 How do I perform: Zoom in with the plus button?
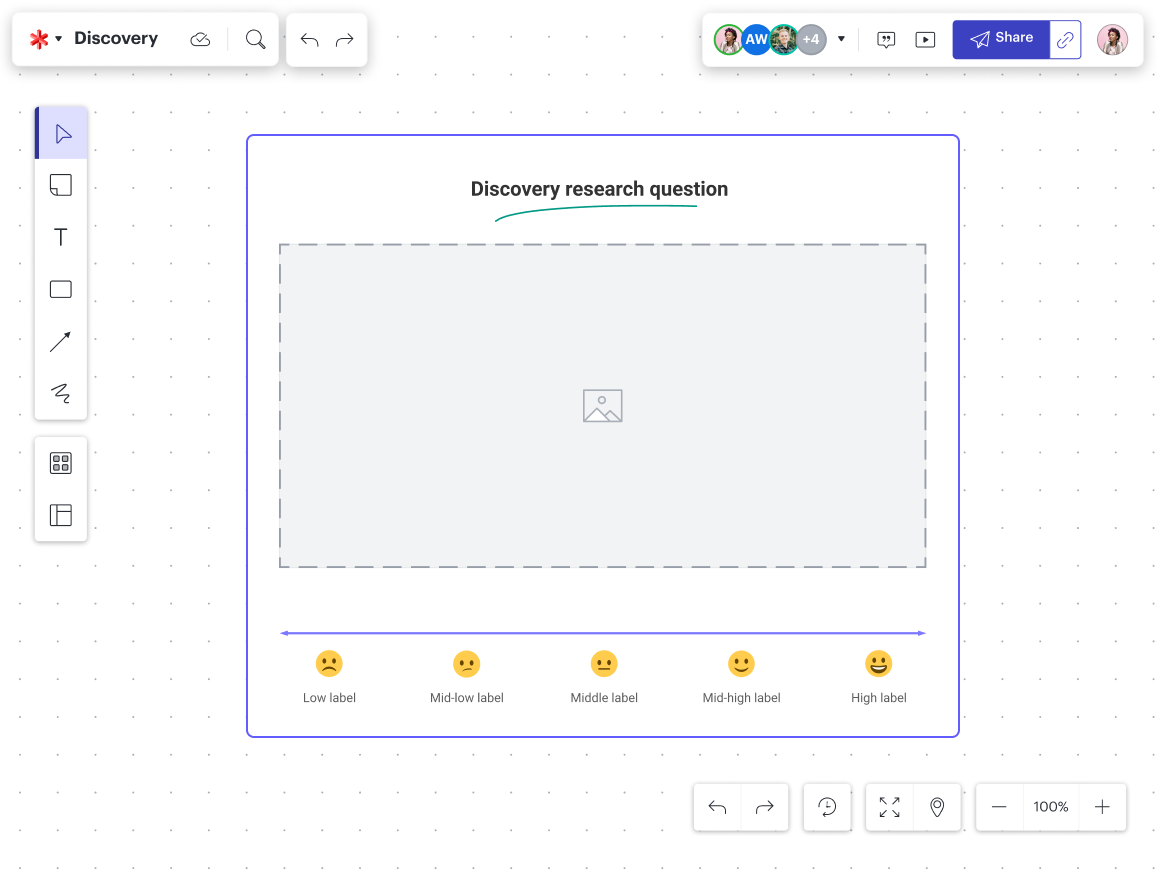[x=1102, y=807]
